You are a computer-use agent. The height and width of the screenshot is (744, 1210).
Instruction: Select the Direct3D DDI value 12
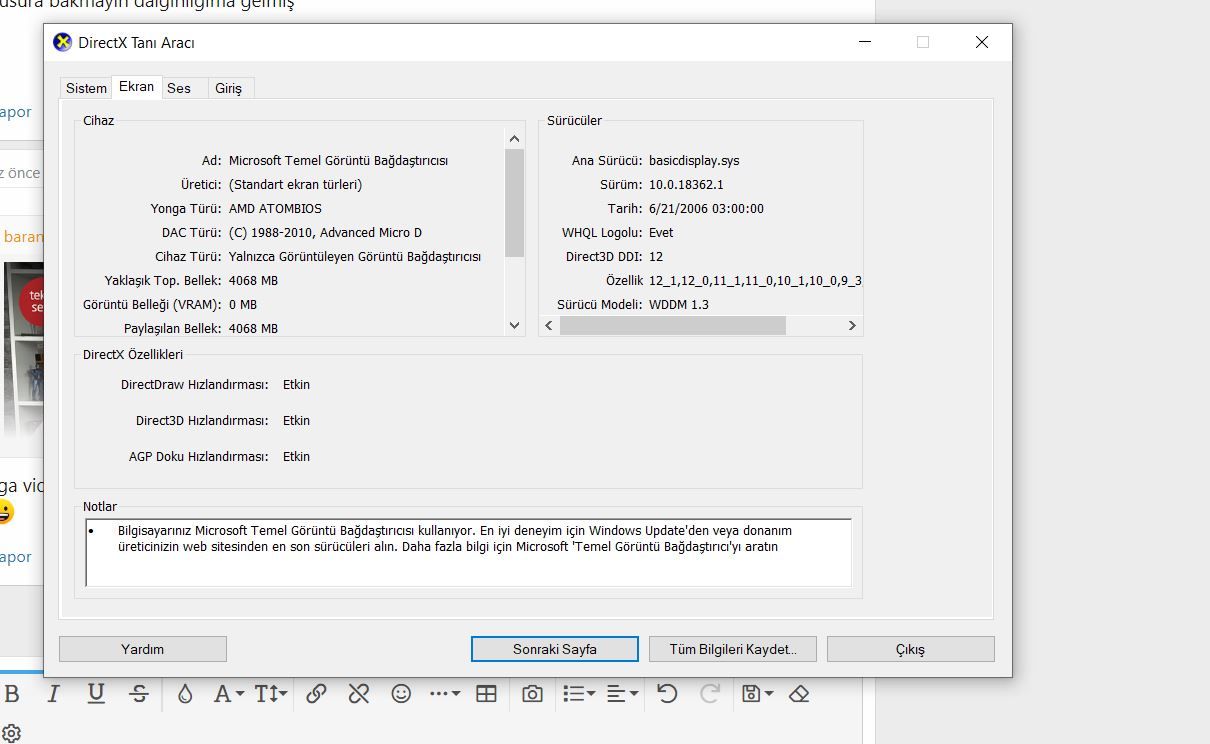pos(656,257)
